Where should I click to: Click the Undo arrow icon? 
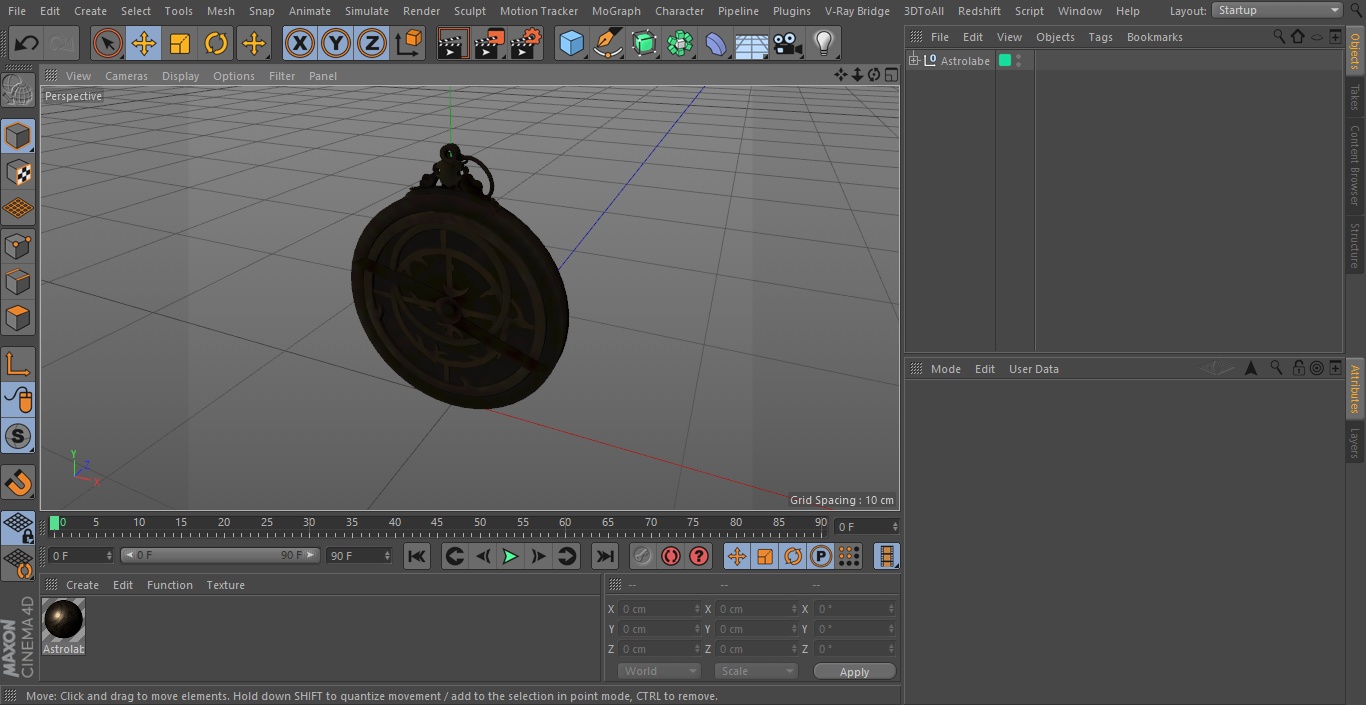[x=27, y=43]
